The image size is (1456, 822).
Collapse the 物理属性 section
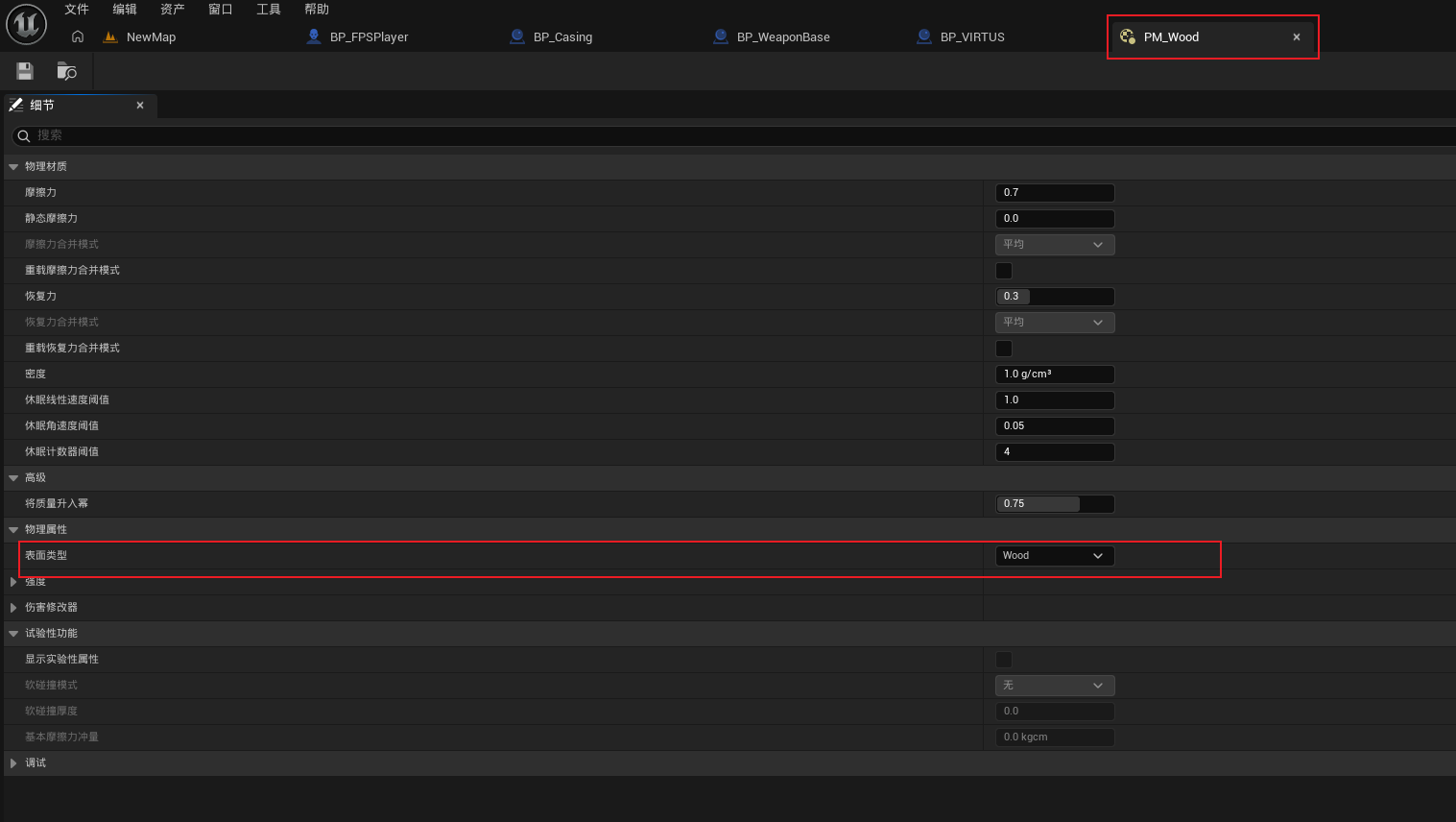(13, 530)
